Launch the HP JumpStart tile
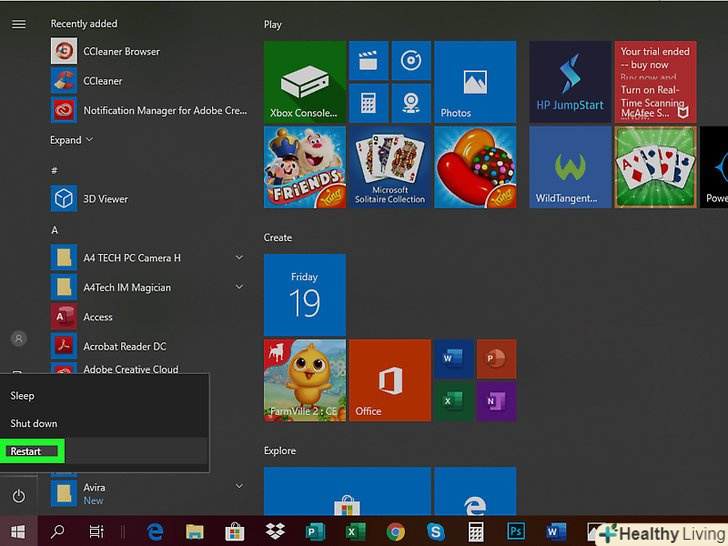Screen dimensions: 728x546 tap(569, 82)
